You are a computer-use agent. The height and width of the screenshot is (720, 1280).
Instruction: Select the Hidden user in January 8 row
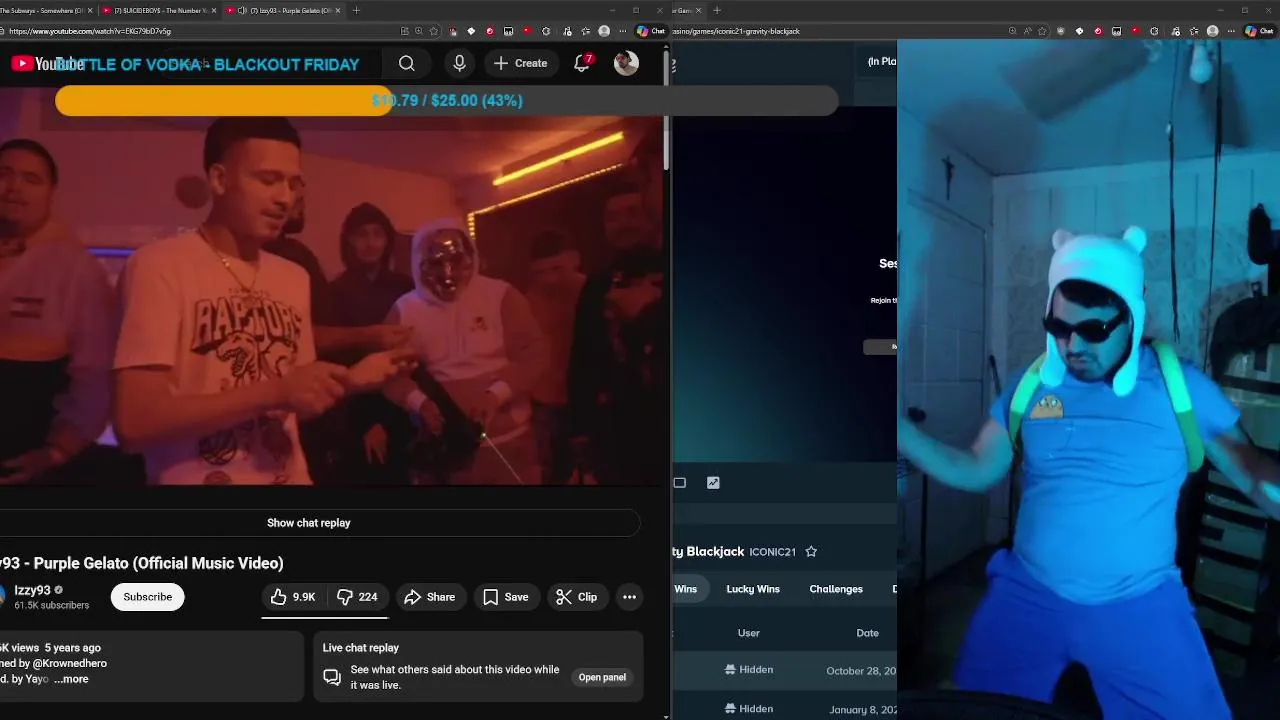point(749,709)
